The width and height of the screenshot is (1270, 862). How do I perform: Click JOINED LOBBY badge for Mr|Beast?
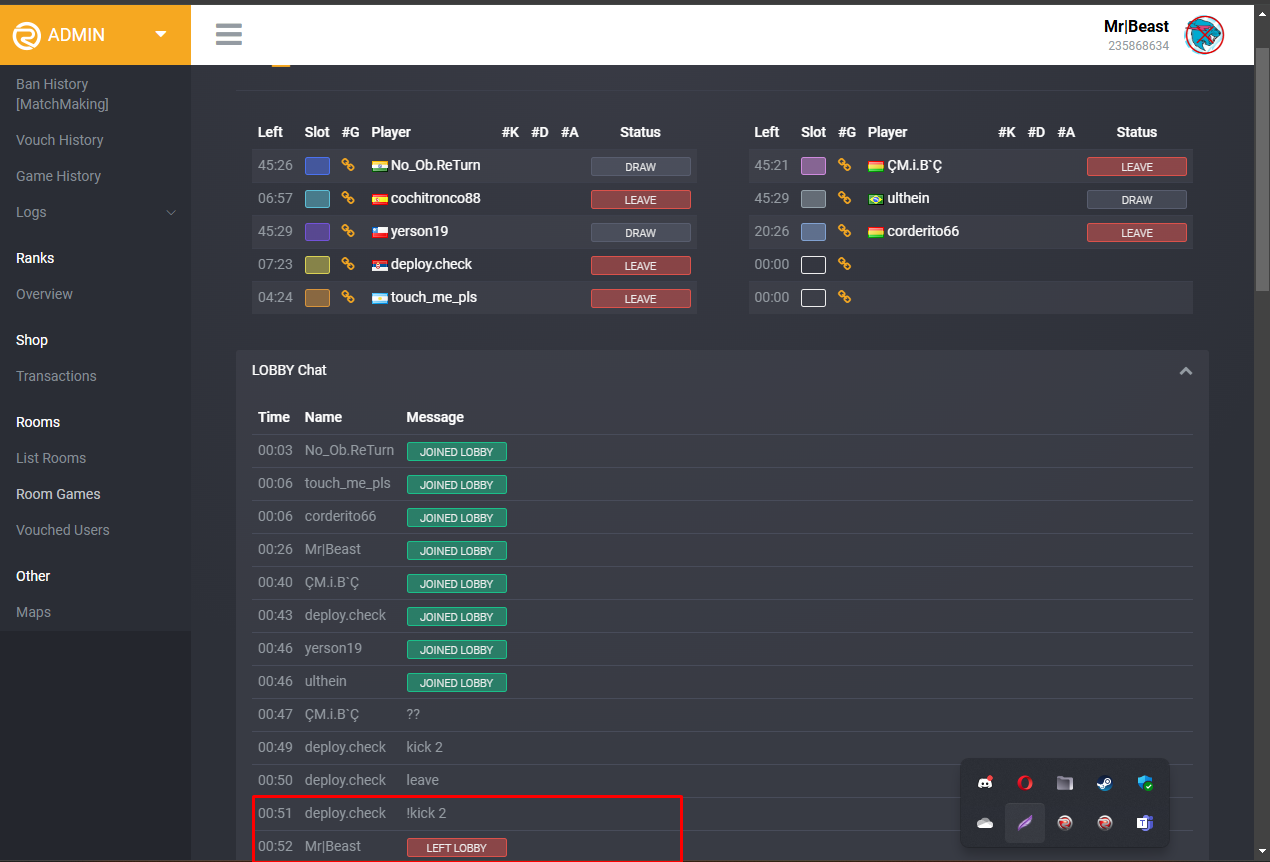(456, 551)
